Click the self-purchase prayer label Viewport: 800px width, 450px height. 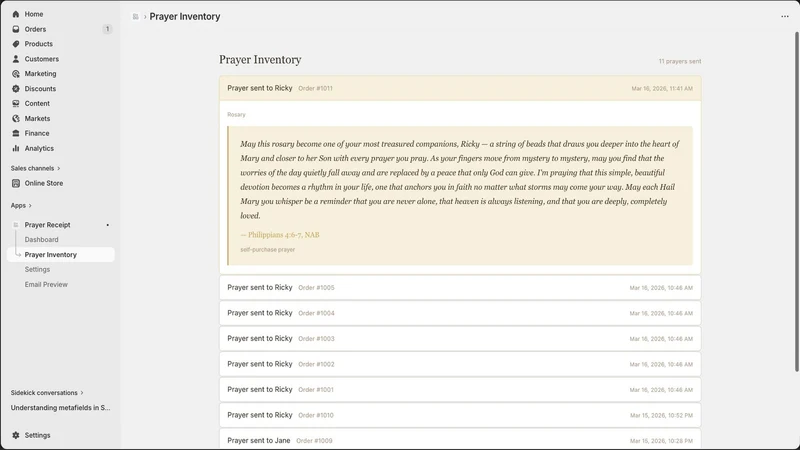point(267,249)
